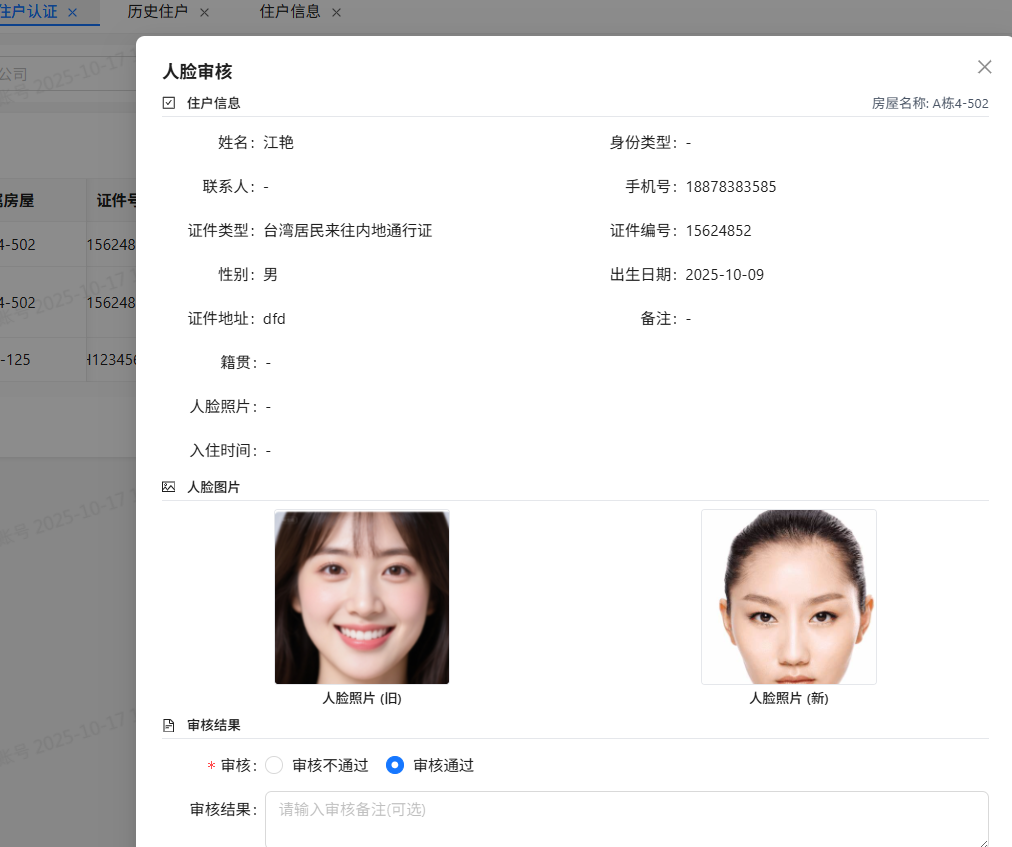Close the 历史住户 tab via its X

(203, 13)
